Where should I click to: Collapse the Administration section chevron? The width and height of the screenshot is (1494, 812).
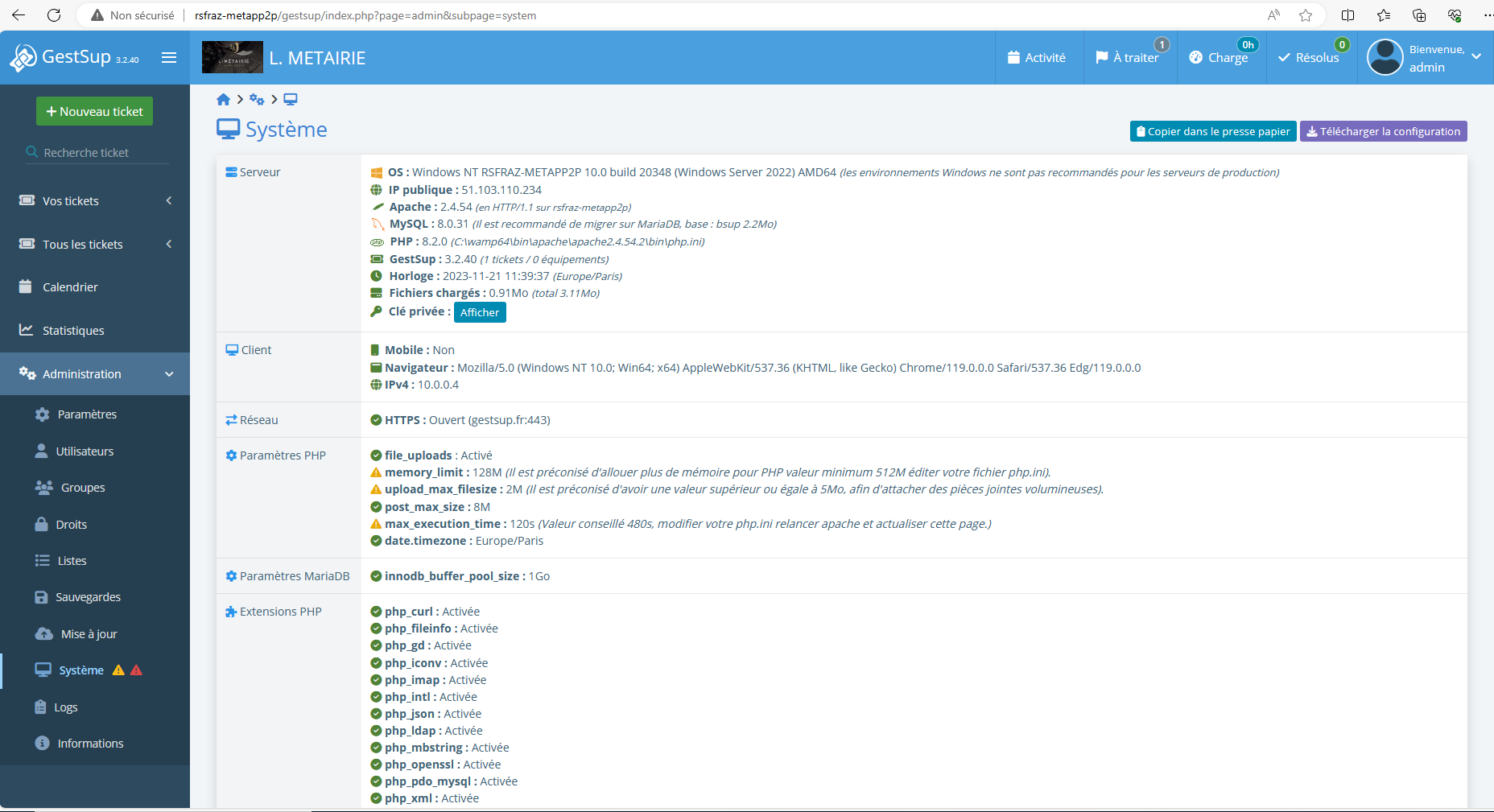tap(169, 374)
